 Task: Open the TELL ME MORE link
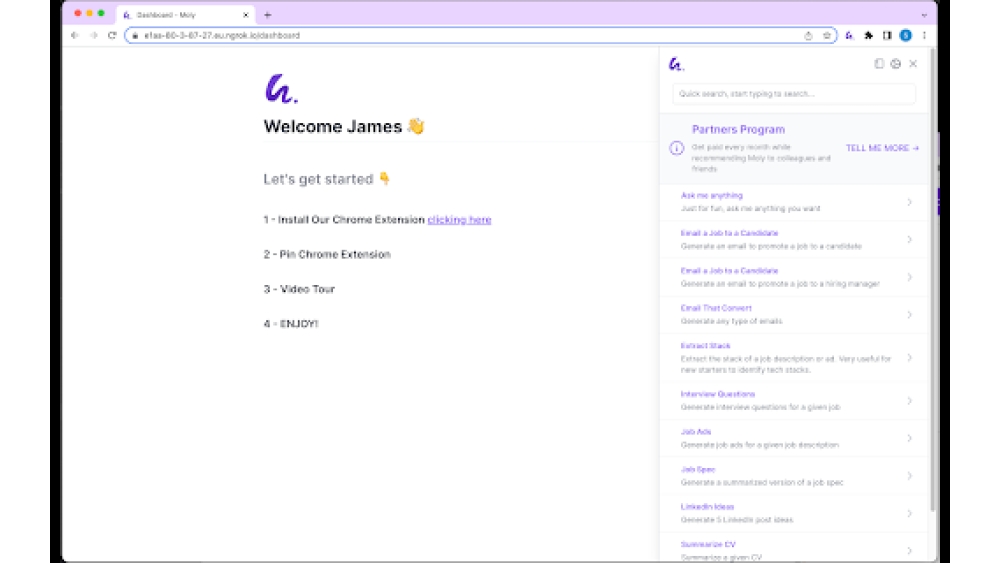[x=882, y=148]
